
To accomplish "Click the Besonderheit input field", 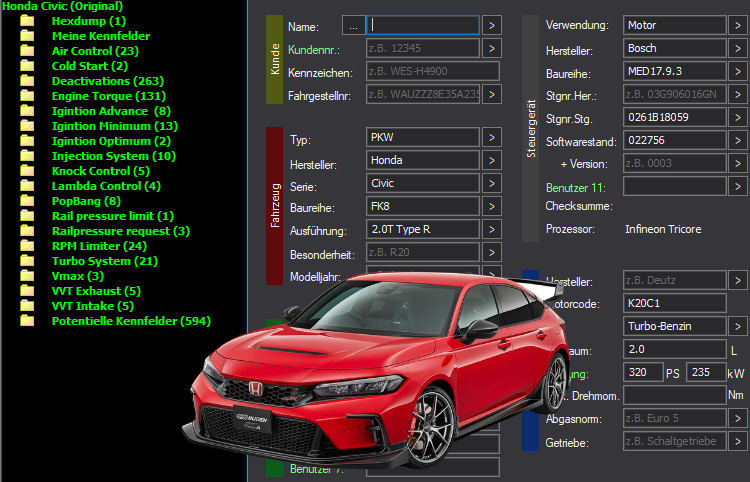I will (x=423, y=252).
